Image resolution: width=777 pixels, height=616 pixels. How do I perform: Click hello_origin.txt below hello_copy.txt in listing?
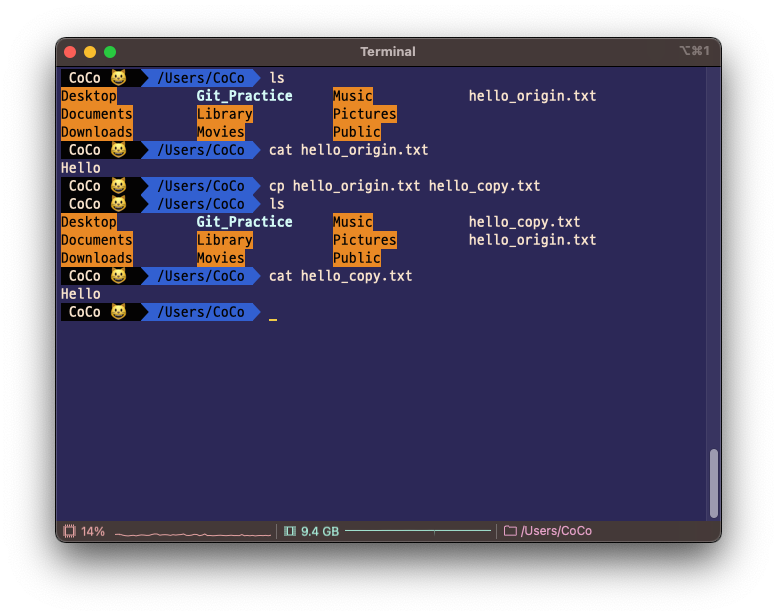click(x=532, y=240)
